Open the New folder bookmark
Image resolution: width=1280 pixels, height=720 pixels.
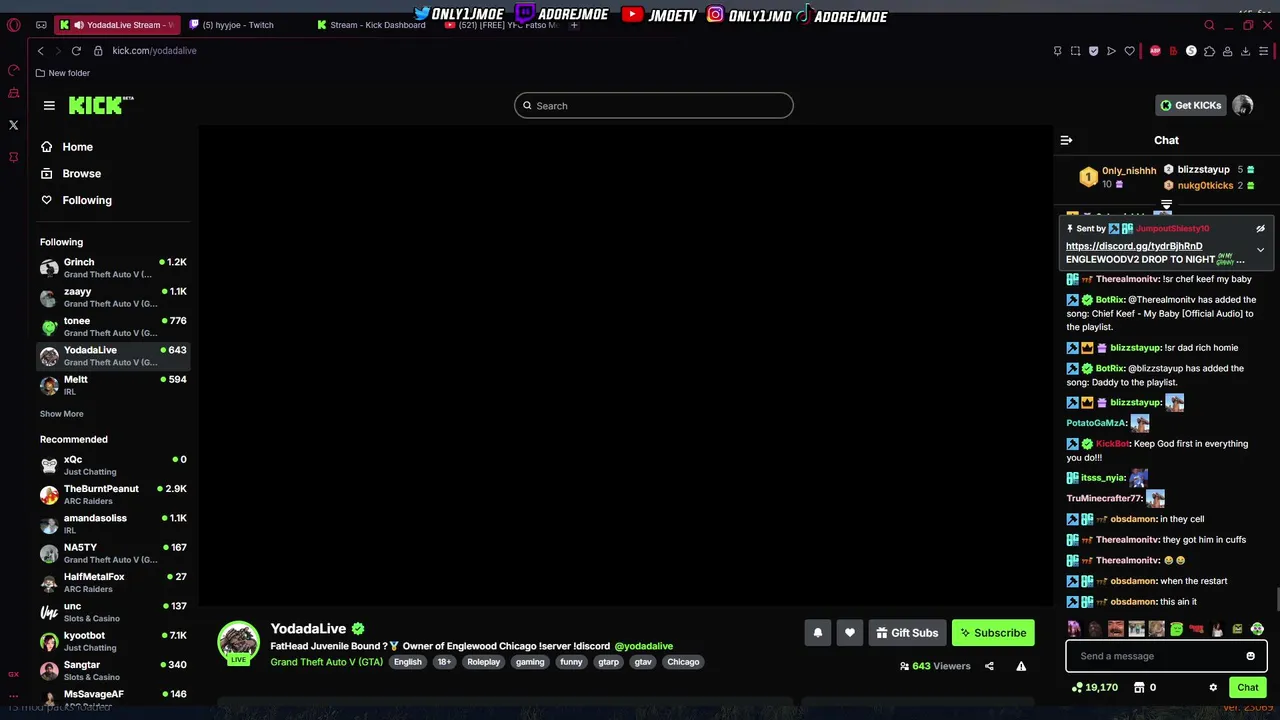(62, 73)
